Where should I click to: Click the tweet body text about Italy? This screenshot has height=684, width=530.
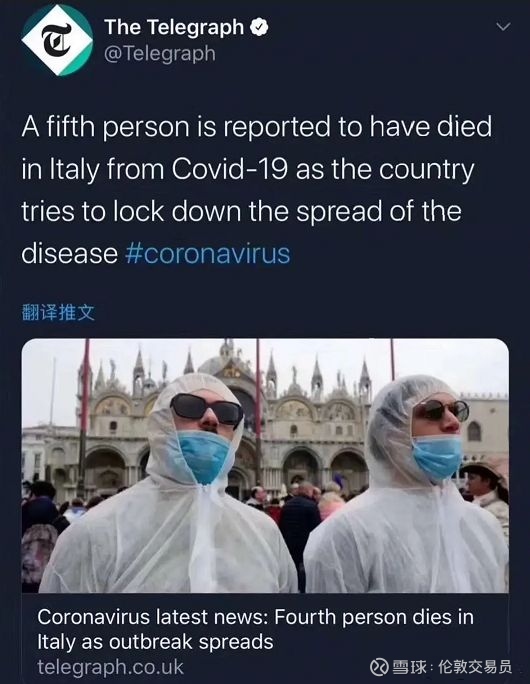coord(256,189)
